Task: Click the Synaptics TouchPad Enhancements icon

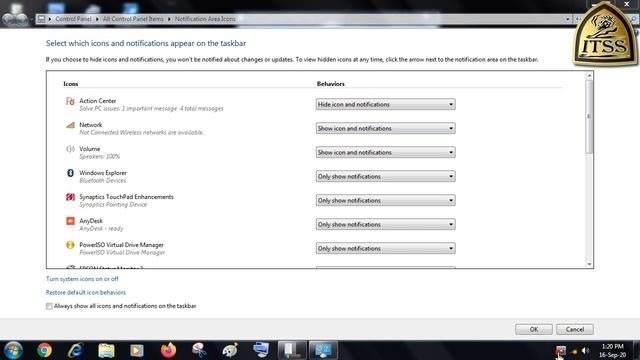Action: (70, 197)
